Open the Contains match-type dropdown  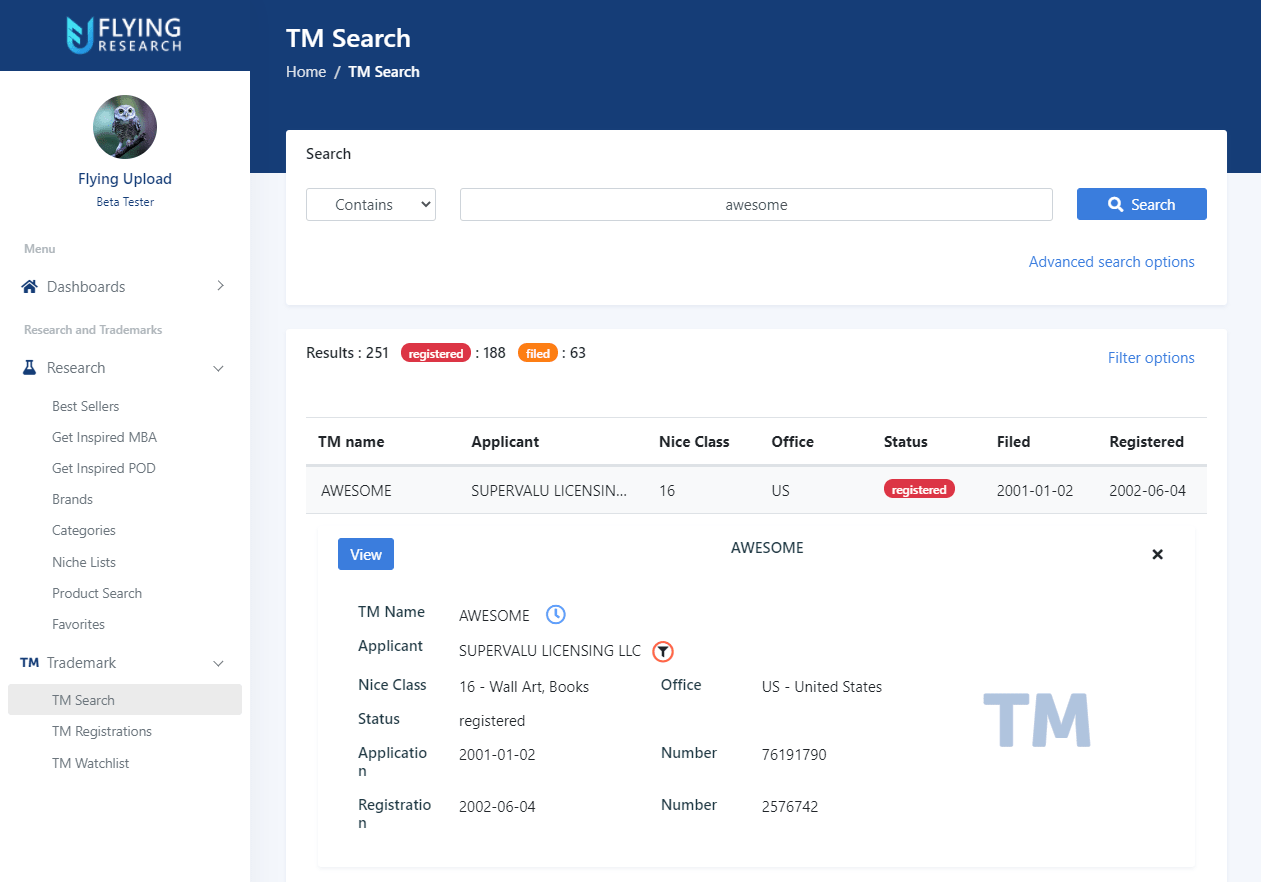(371, 204)
